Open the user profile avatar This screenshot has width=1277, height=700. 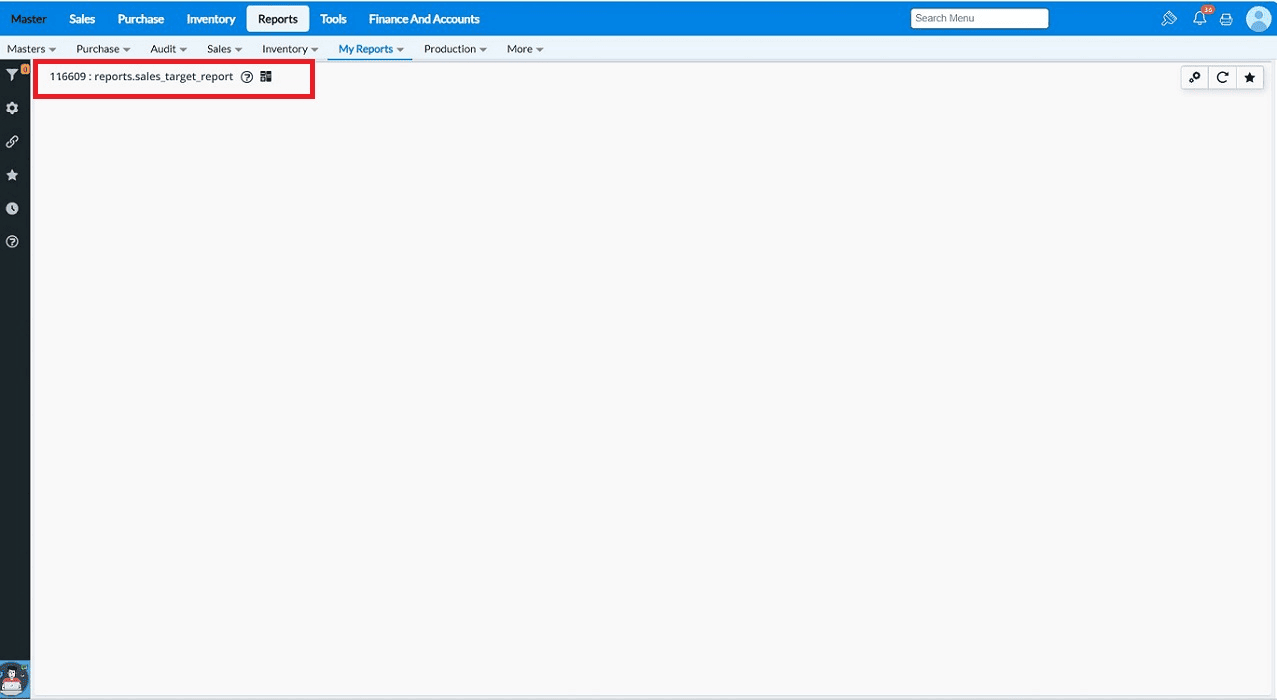click(x=1258, y=18)
